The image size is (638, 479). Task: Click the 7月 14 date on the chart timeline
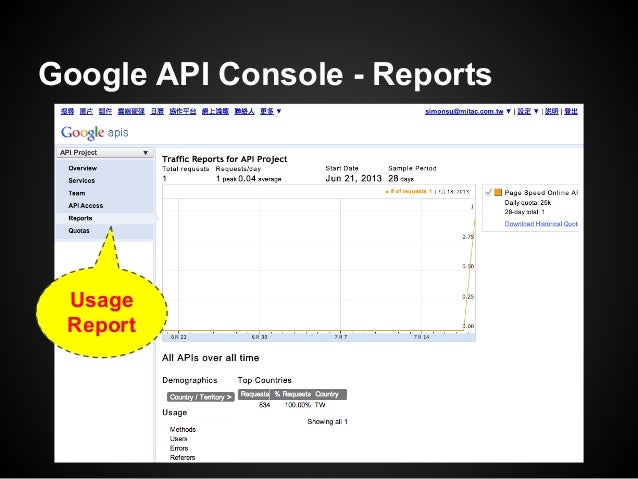click(x=421, y=337)
